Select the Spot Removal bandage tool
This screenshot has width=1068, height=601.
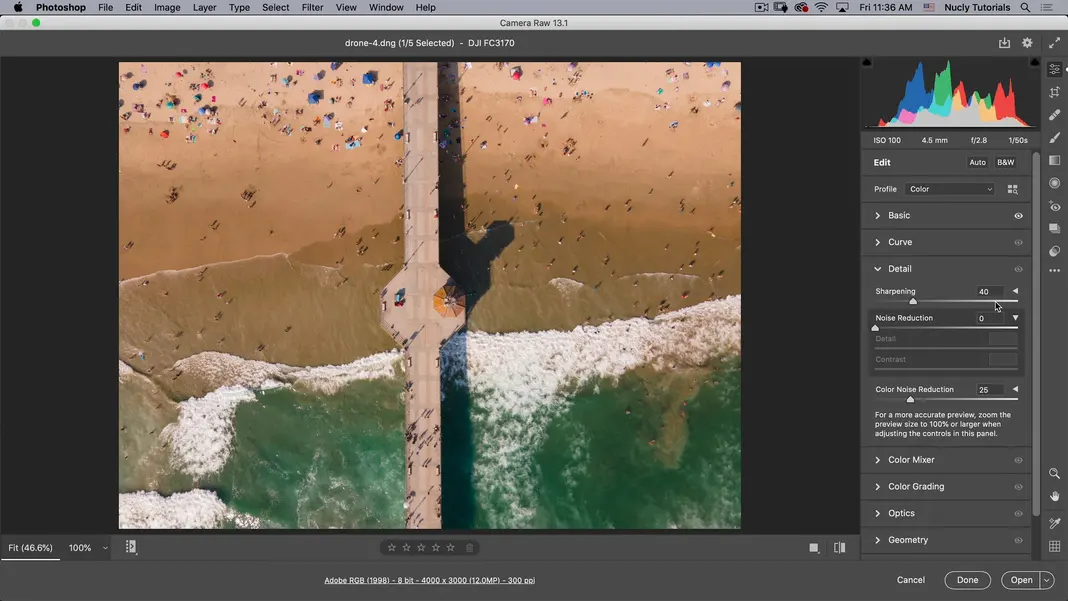click(1054, 114)
